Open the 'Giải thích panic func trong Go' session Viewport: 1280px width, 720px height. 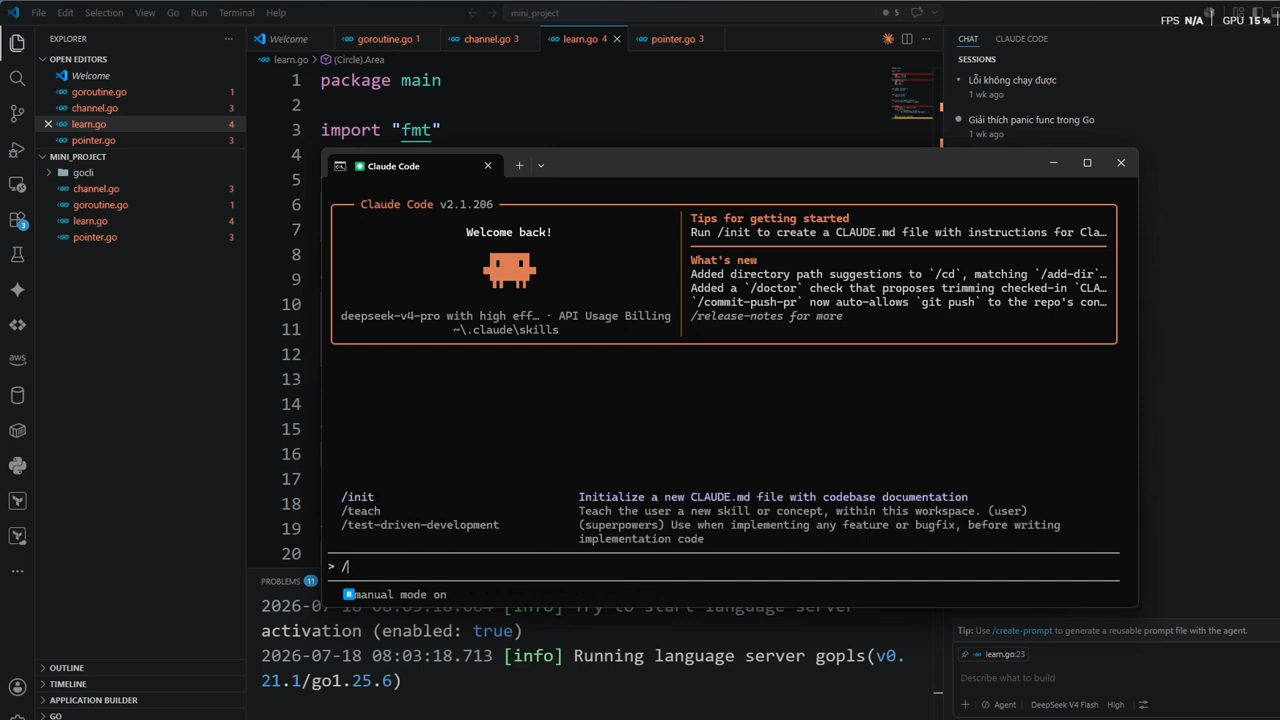(x=1031, y=120)
